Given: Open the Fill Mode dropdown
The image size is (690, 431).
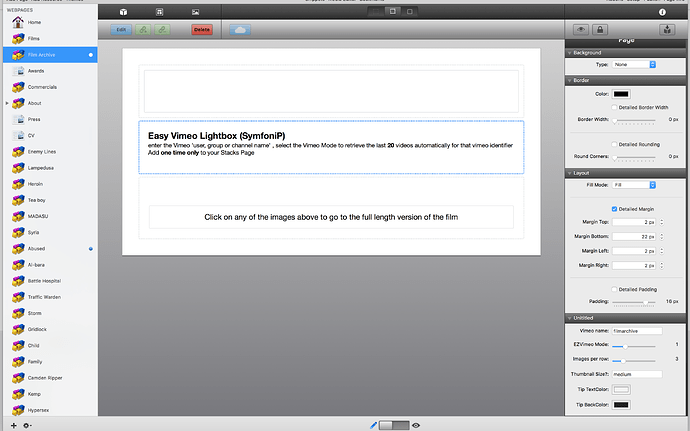Looking at the screenshot, I should click(634, 185).
